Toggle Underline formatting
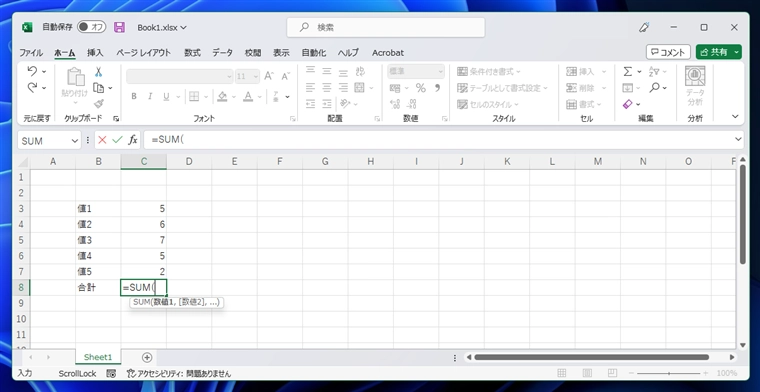760x392 pixels. pyautogui.click(x=166, y=96)
